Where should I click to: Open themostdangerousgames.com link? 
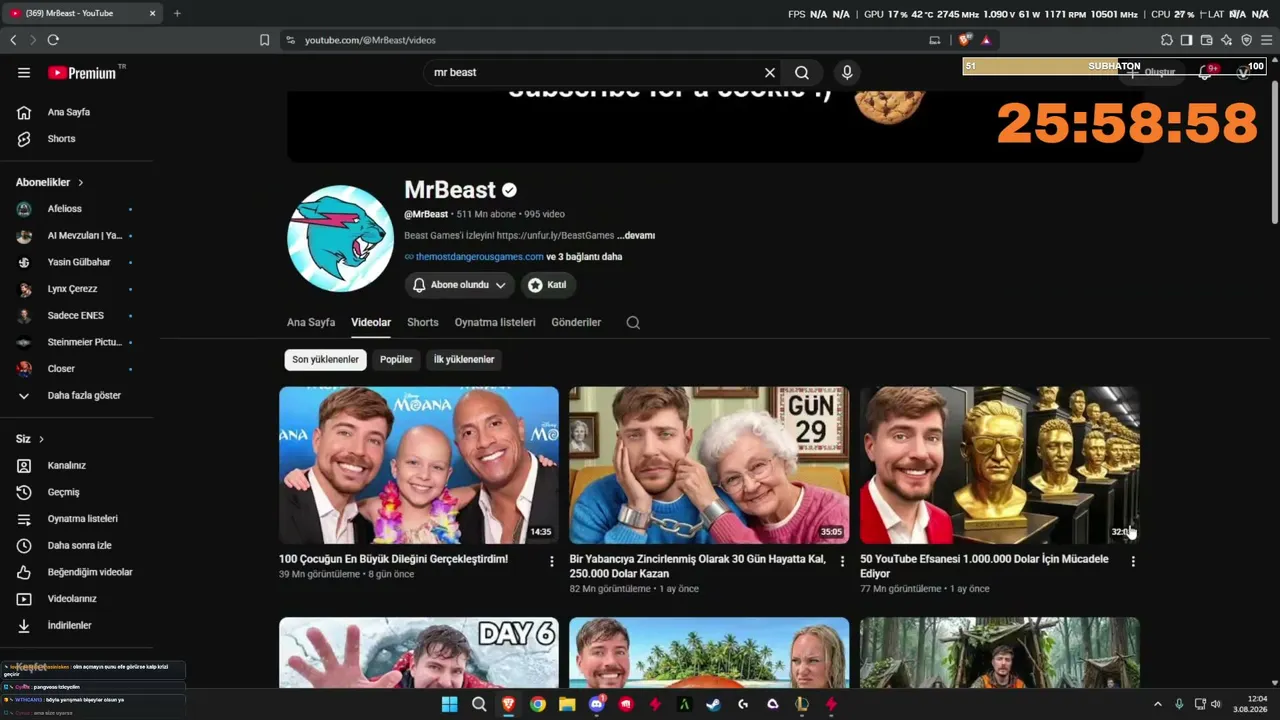tap(480, 257)
